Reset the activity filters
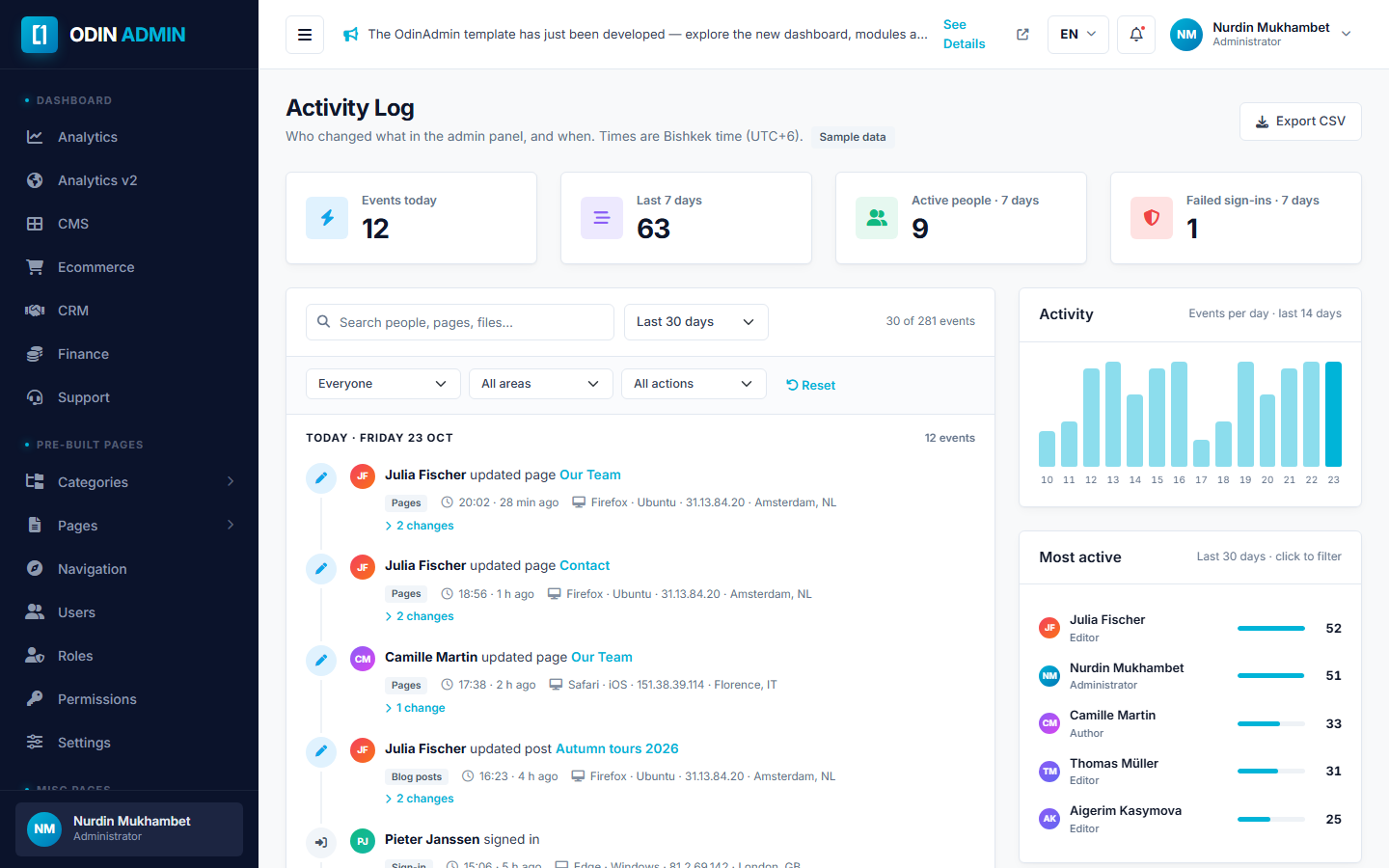Screen dimensions: 1389x868 811,385
